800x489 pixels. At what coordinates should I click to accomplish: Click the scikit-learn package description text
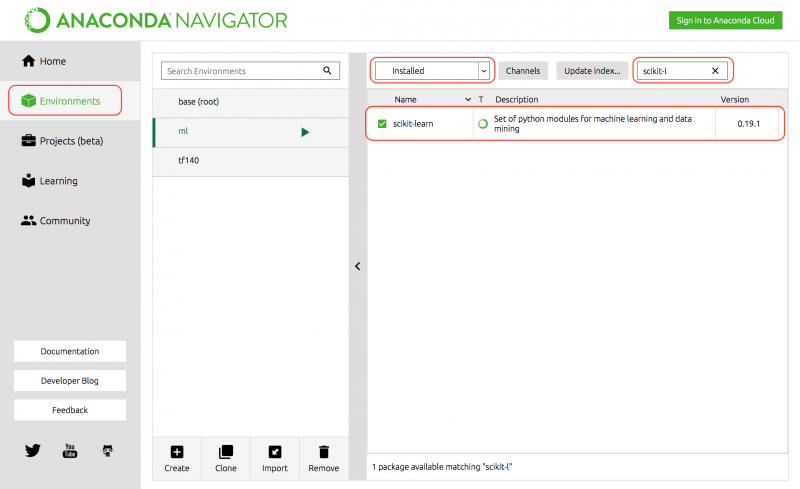point(592,124)
